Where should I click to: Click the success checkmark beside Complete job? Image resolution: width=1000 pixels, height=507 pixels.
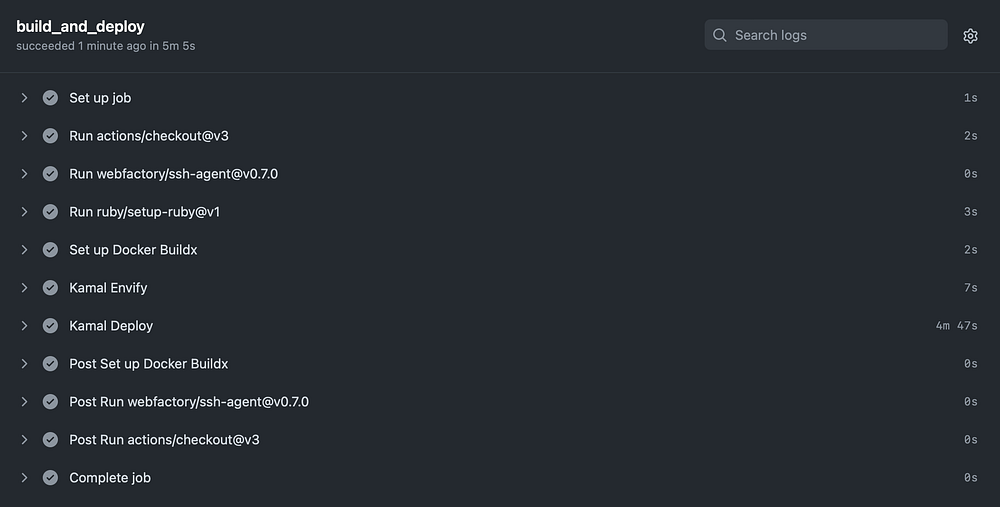pos(50,478)
